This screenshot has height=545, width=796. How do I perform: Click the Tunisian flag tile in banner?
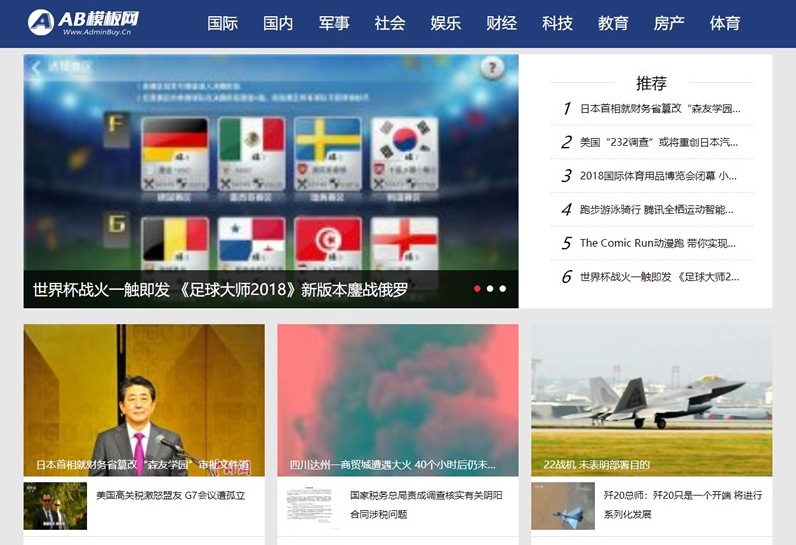[328, 244]
